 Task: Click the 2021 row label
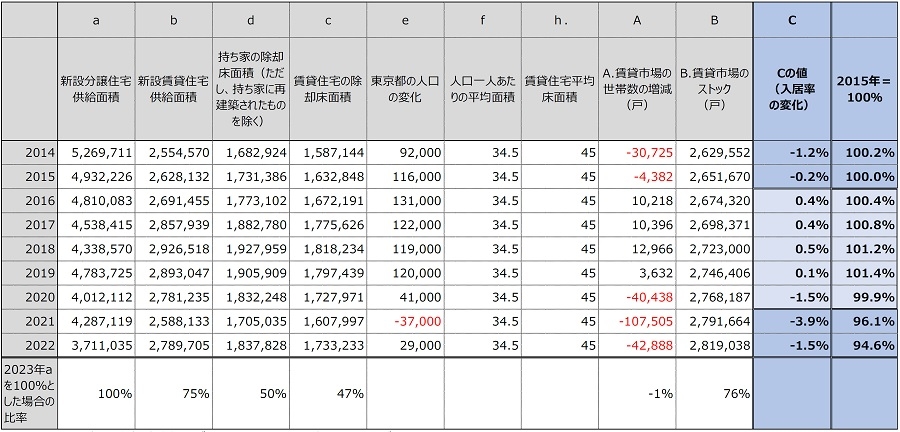coord(29,321)
